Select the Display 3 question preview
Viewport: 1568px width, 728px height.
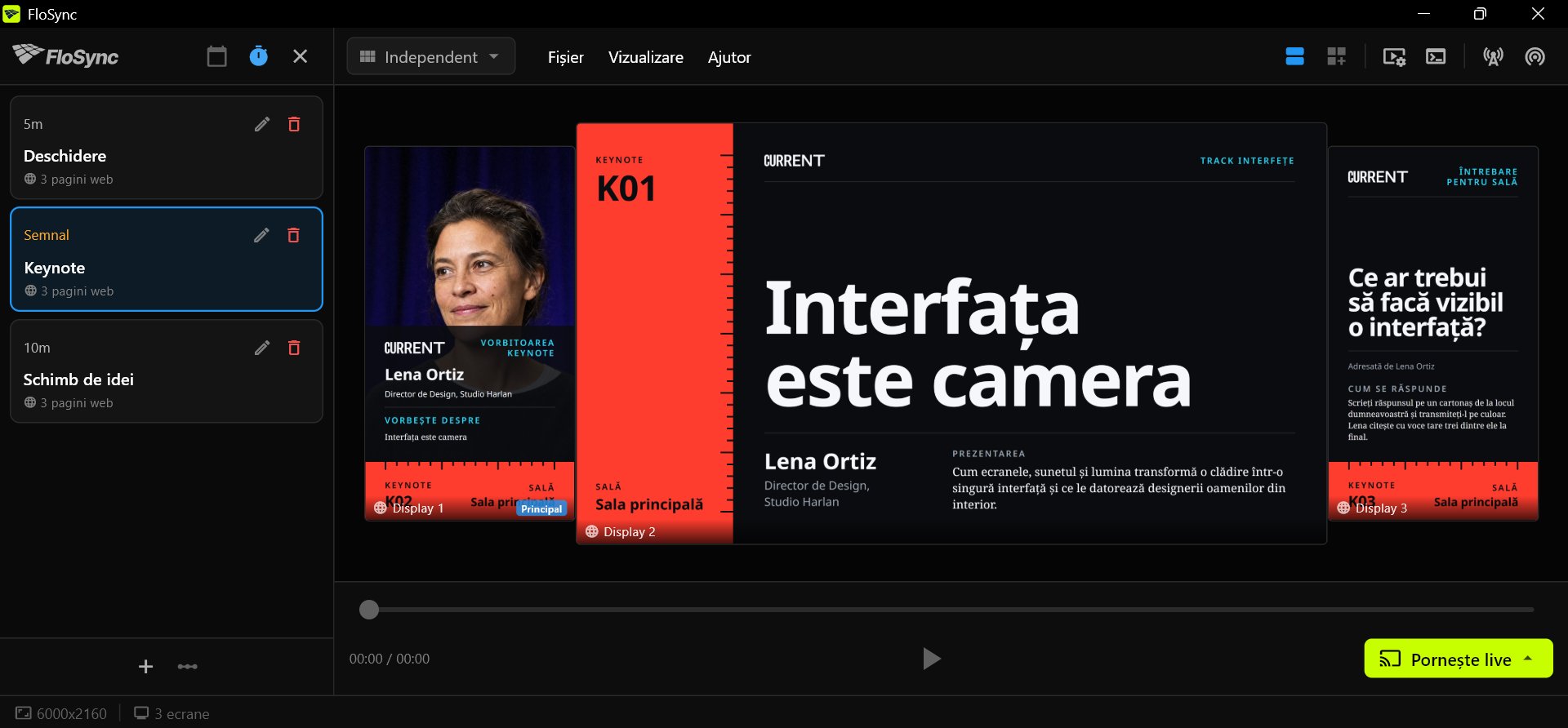[1433, 333]
